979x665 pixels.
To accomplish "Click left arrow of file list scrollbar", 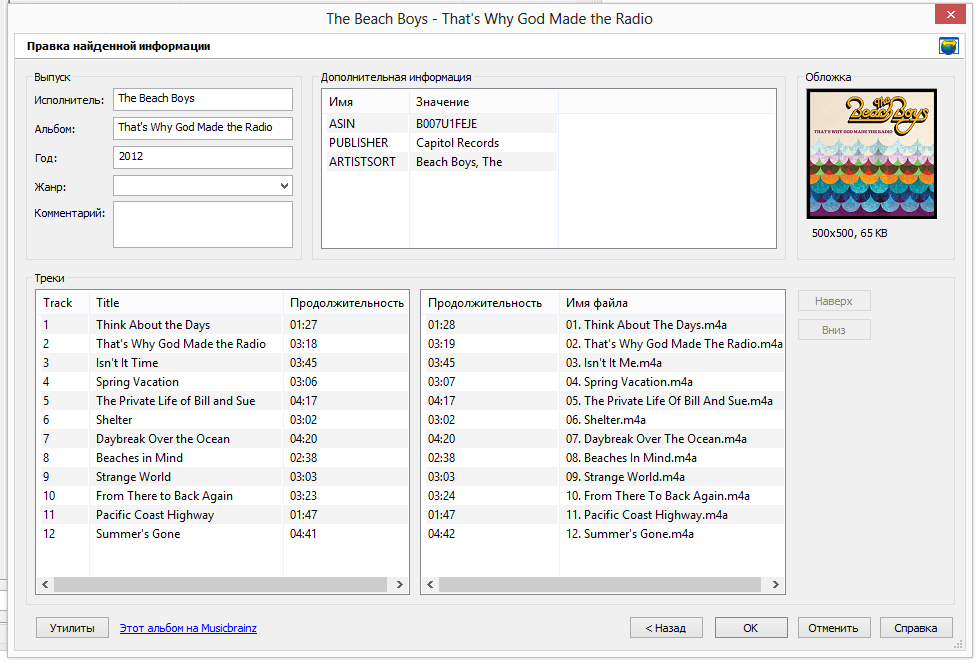I will pyautogui.click(x=430, y=584).
